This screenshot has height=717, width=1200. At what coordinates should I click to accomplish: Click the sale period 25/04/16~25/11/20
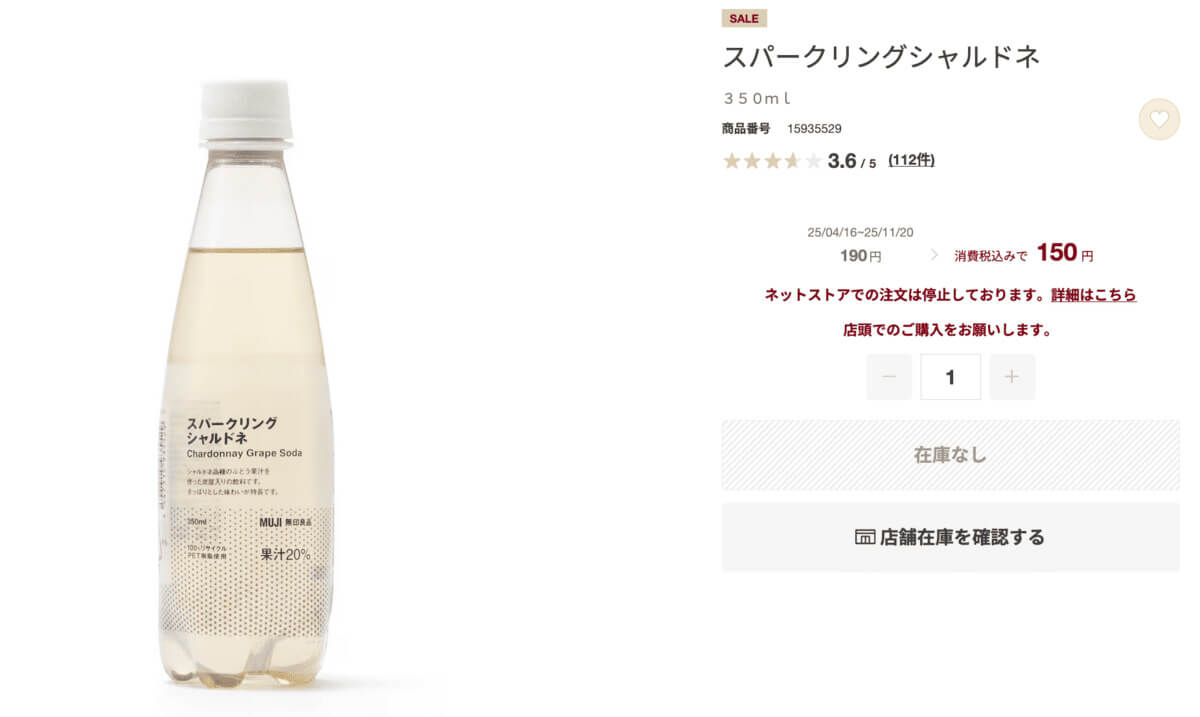pos(861,232)
